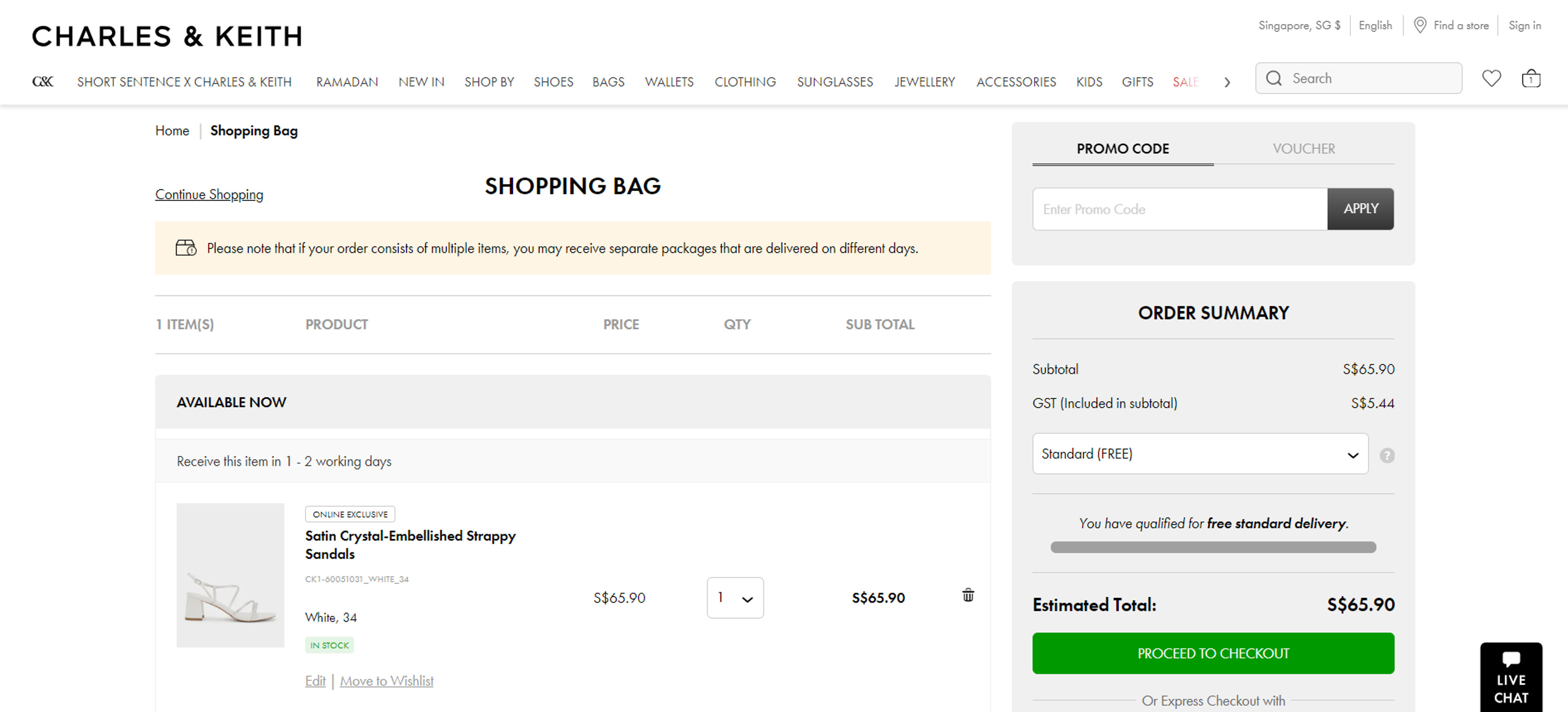Open the Sale menu
Viewport: 1568px width, 712px height.
point(1185,82)
